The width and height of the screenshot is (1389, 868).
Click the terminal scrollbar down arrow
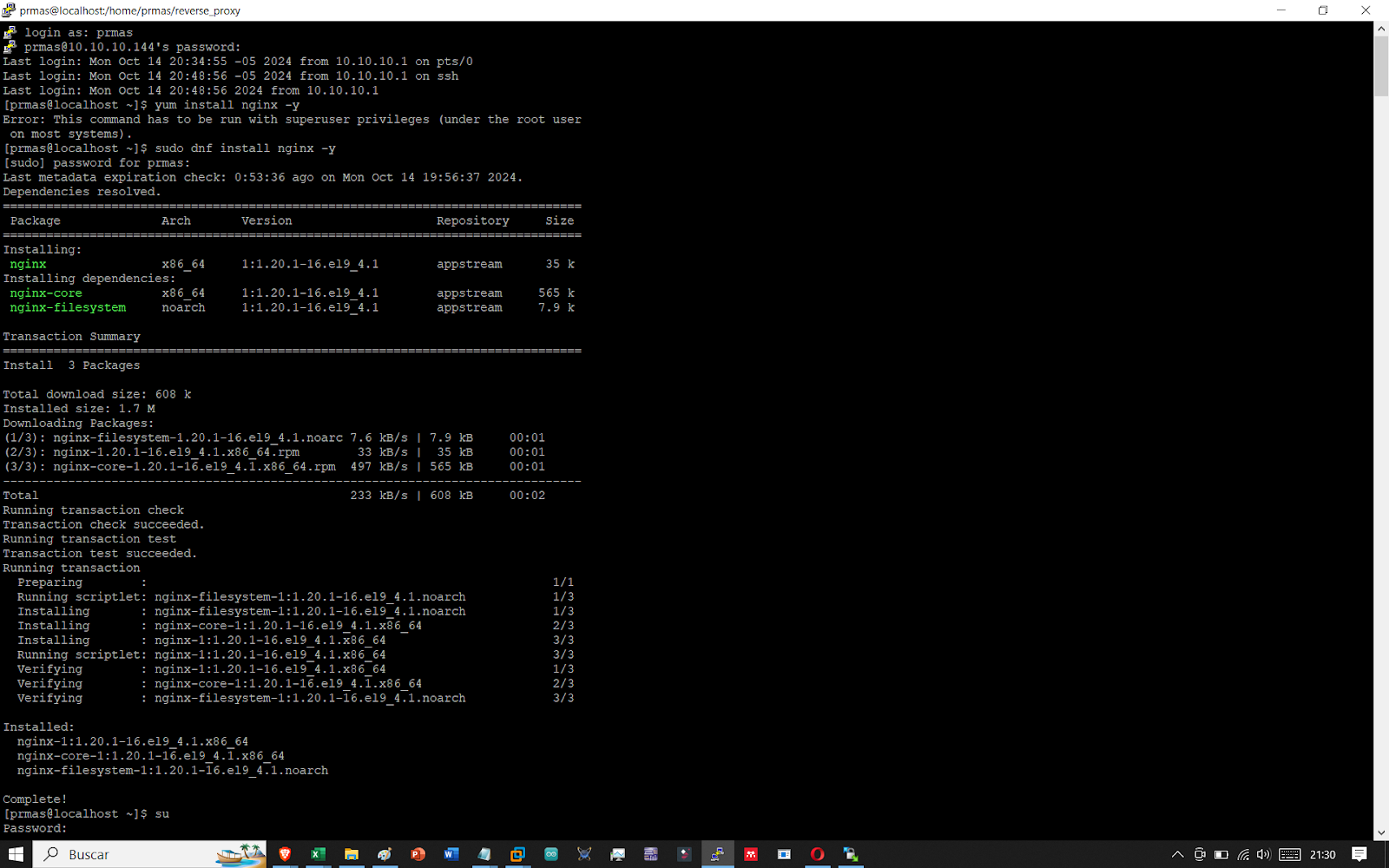point(1381,832)
